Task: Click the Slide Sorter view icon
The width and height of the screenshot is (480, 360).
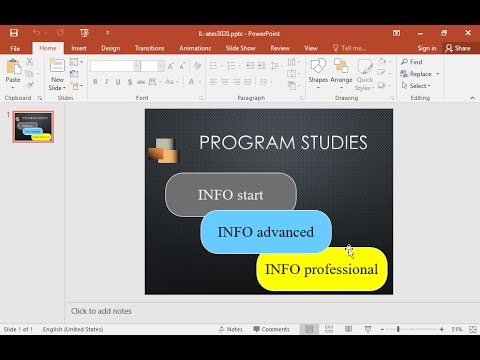Action: (x=329, y=329)
